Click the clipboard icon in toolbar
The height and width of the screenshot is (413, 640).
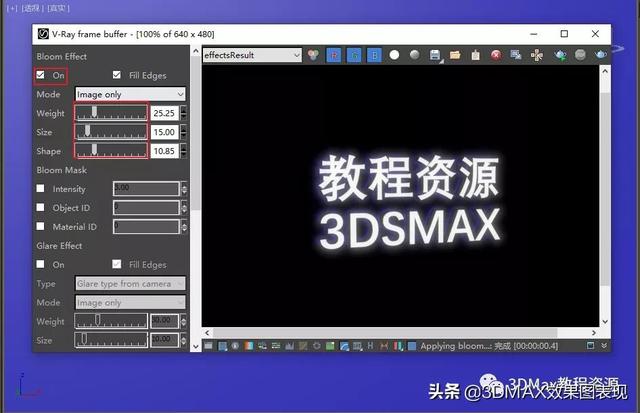(x=476, y=55)
